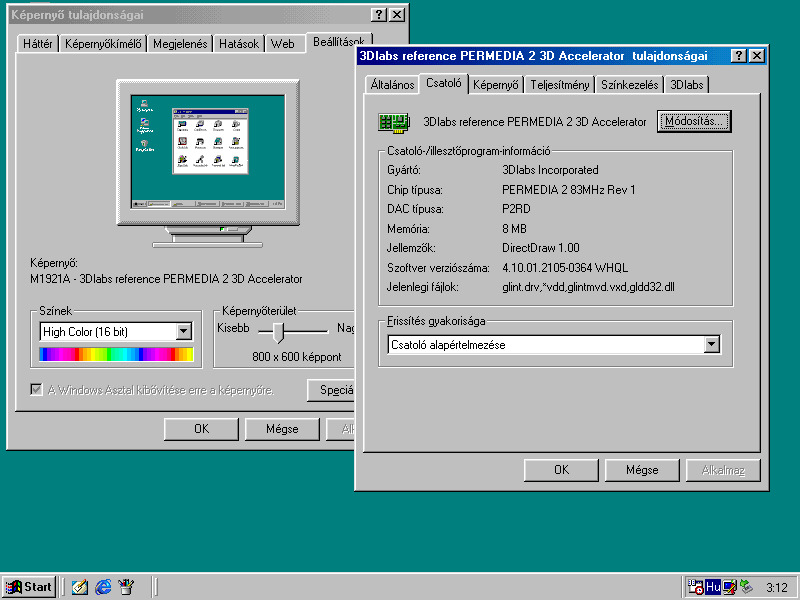
Task: Click Mégse in the PERMEDIA properties dialog
Action: [x=642, y=470]
